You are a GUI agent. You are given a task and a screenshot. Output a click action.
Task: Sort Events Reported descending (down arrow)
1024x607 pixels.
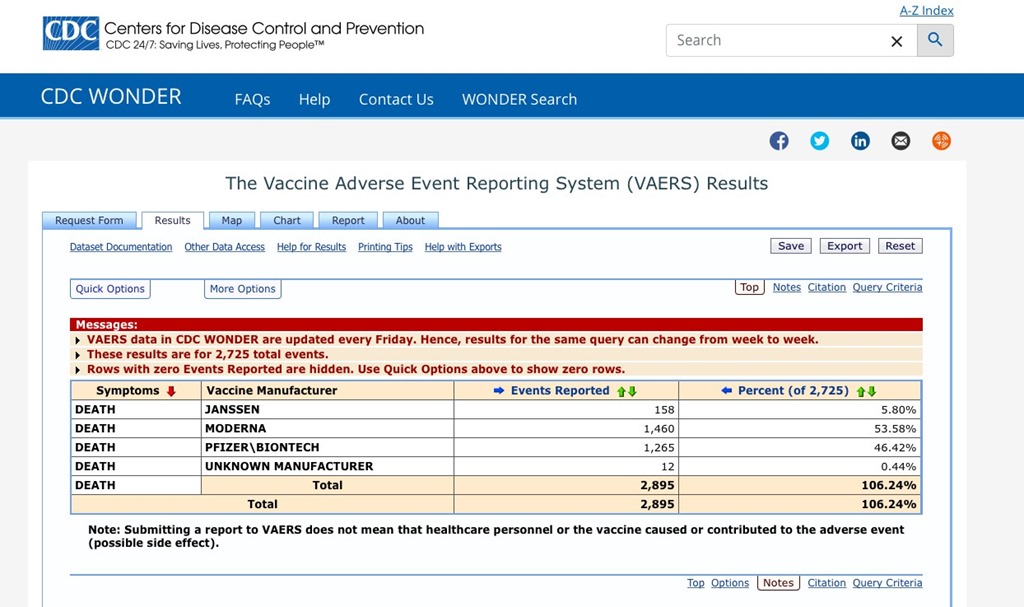tap(632, 391)
